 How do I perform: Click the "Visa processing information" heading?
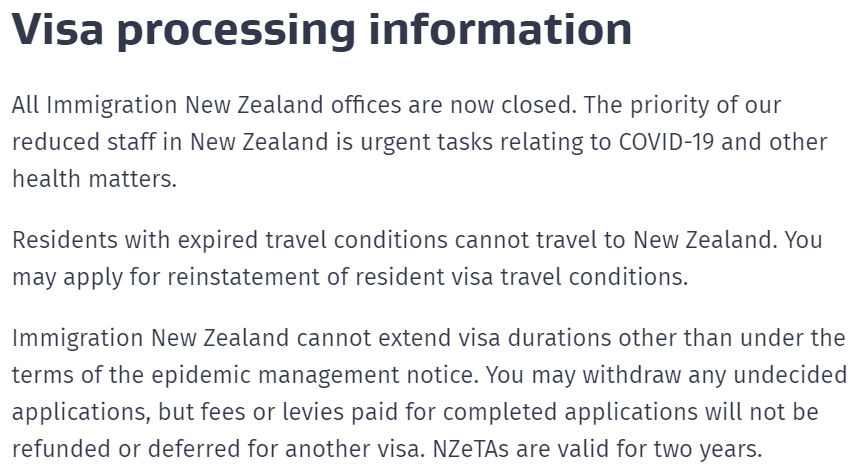click(322, 31)
